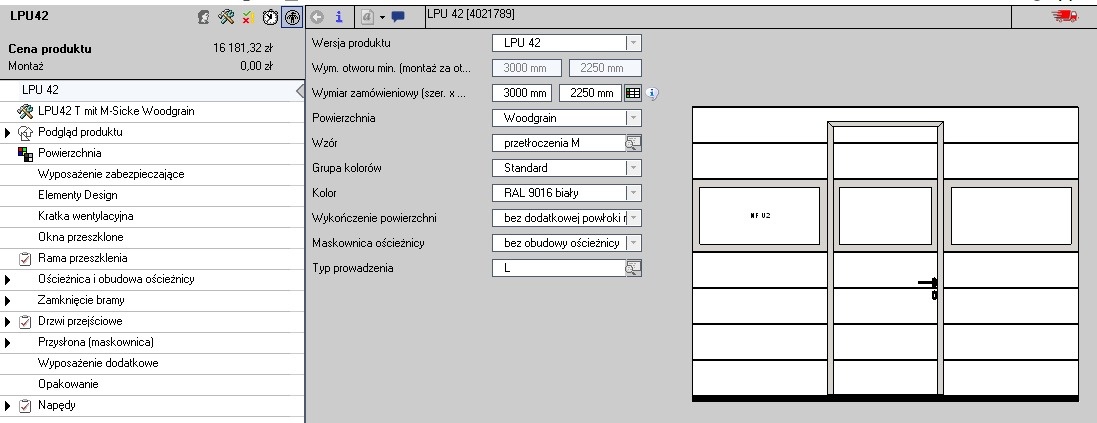Viewport: 1097px width, 423px height.
Task: Click the blue speech bubble comment icon
Action: pyautogui.click(x=398, y=17)
